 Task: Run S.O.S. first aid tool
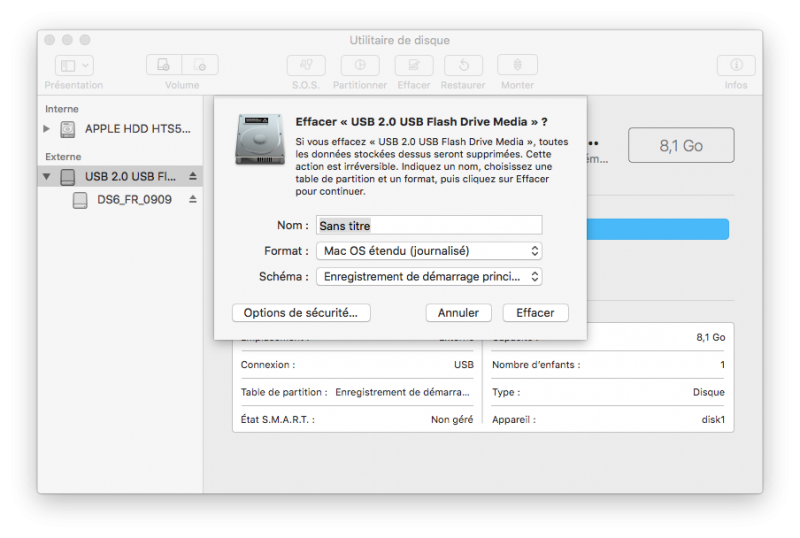pyautogui.click(x=306, y=65)
